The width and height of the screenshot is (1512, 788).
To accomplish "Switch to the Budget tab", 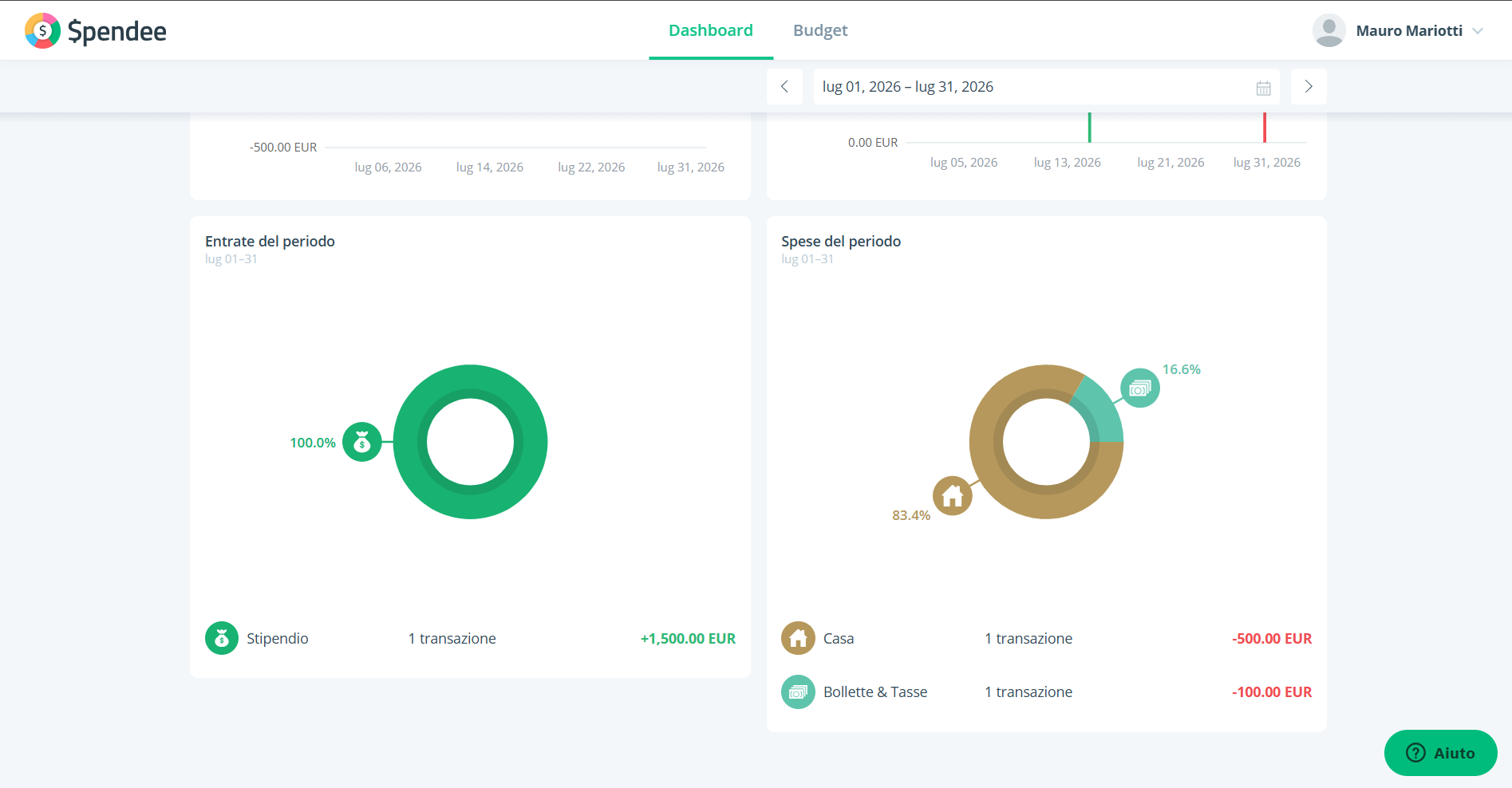I will pyautogui.click(x=820, y=30).
